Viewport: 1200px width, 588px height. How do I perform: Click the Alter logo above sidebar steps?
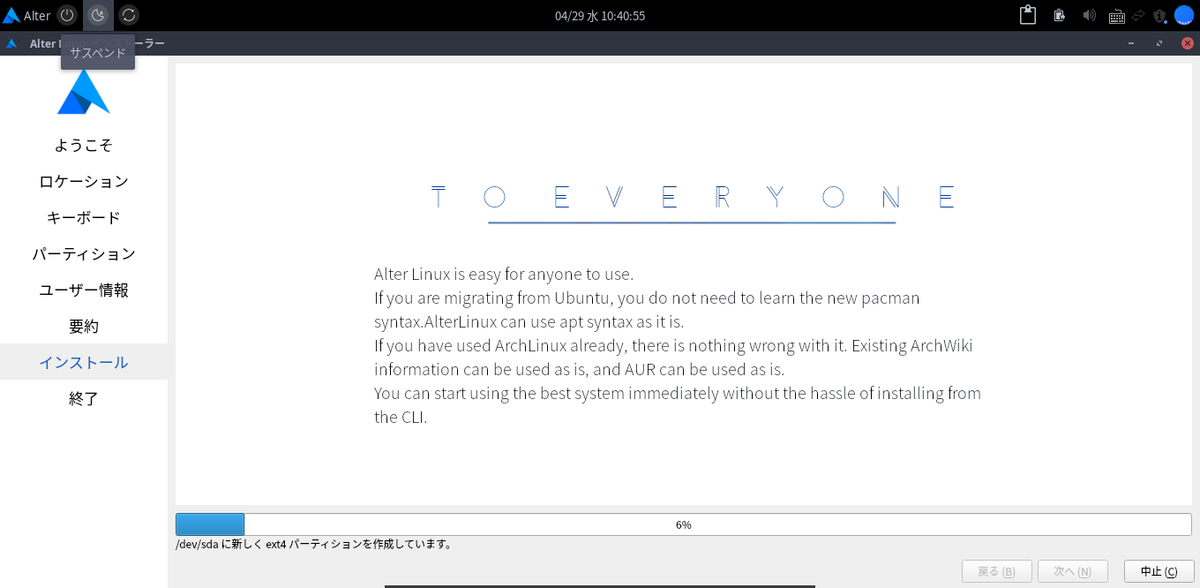point(84,92)
